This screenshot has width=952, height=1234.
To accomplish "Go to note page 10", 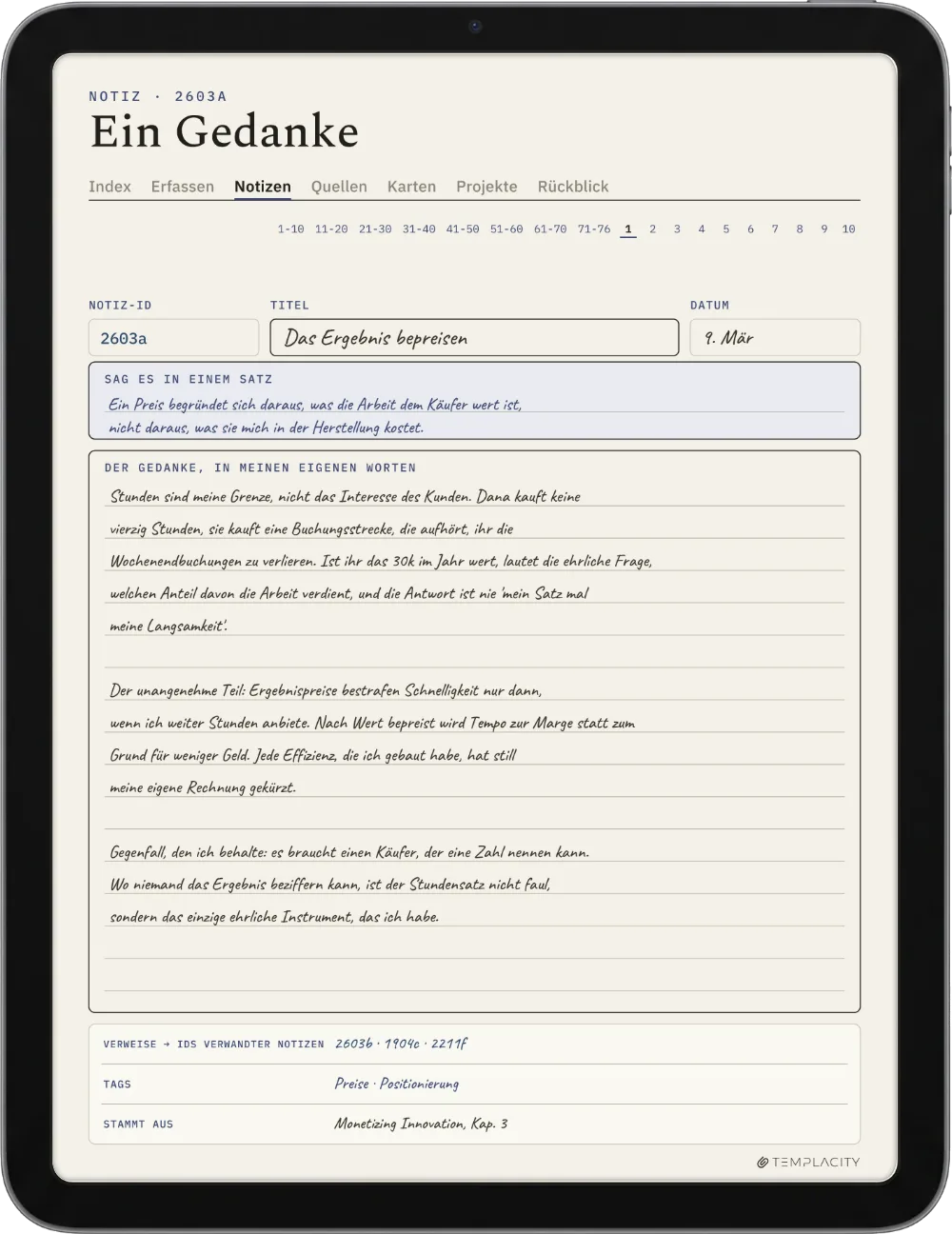I will point(848,229).
